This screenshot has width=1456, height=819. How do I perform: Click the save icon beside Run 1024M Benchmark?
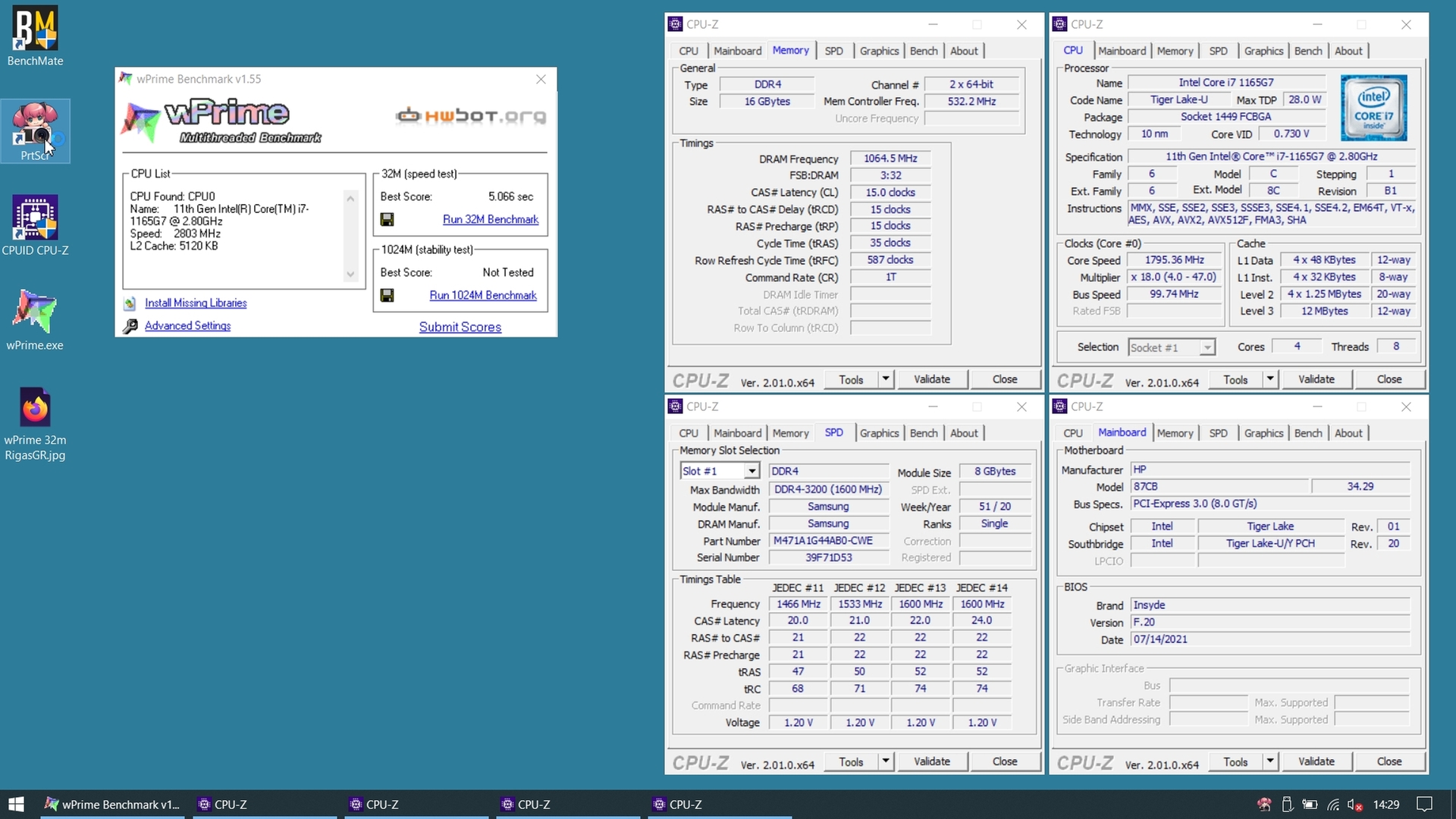[387, 295]
